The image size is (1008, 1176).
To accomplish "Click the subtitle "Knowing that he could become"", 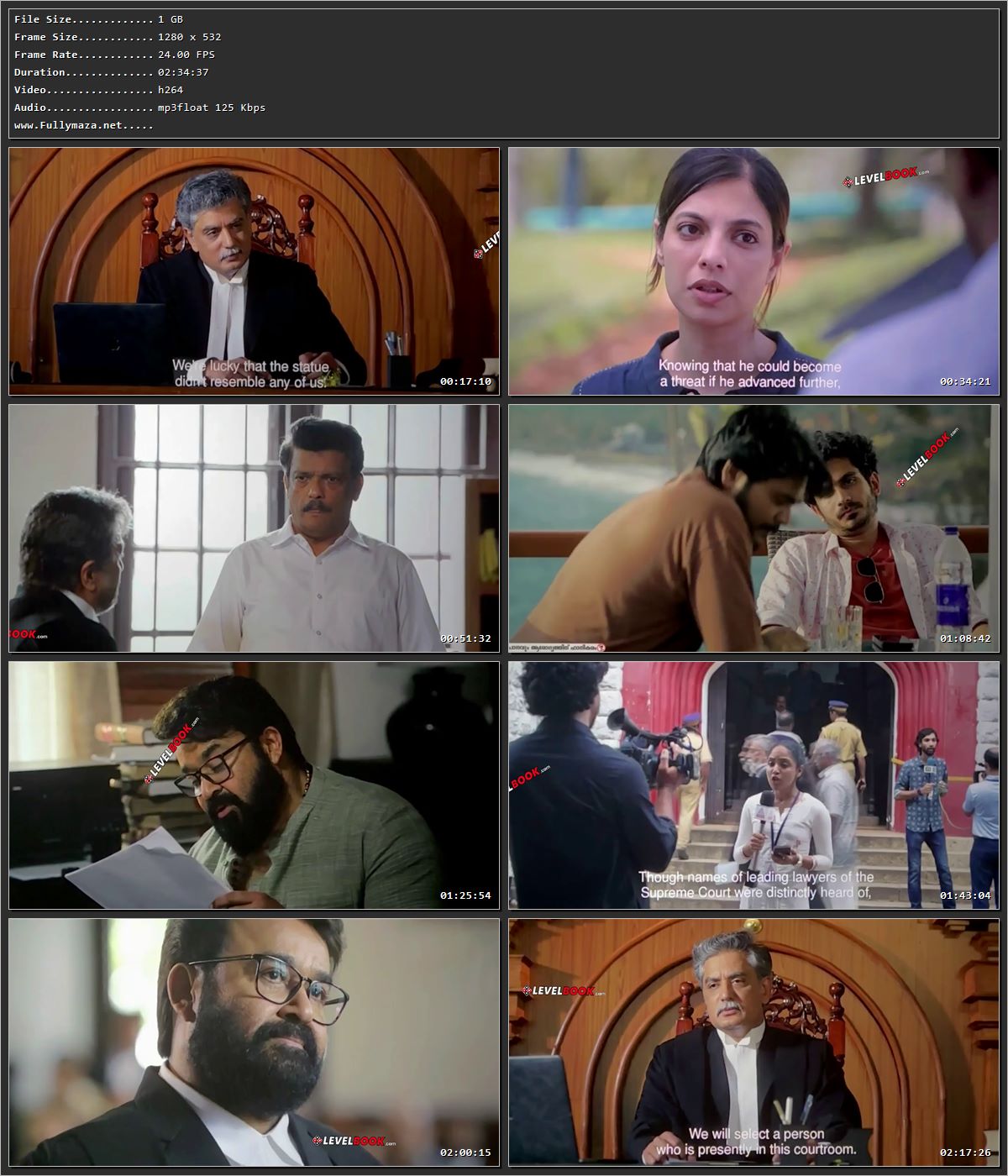I will (749, 366).
